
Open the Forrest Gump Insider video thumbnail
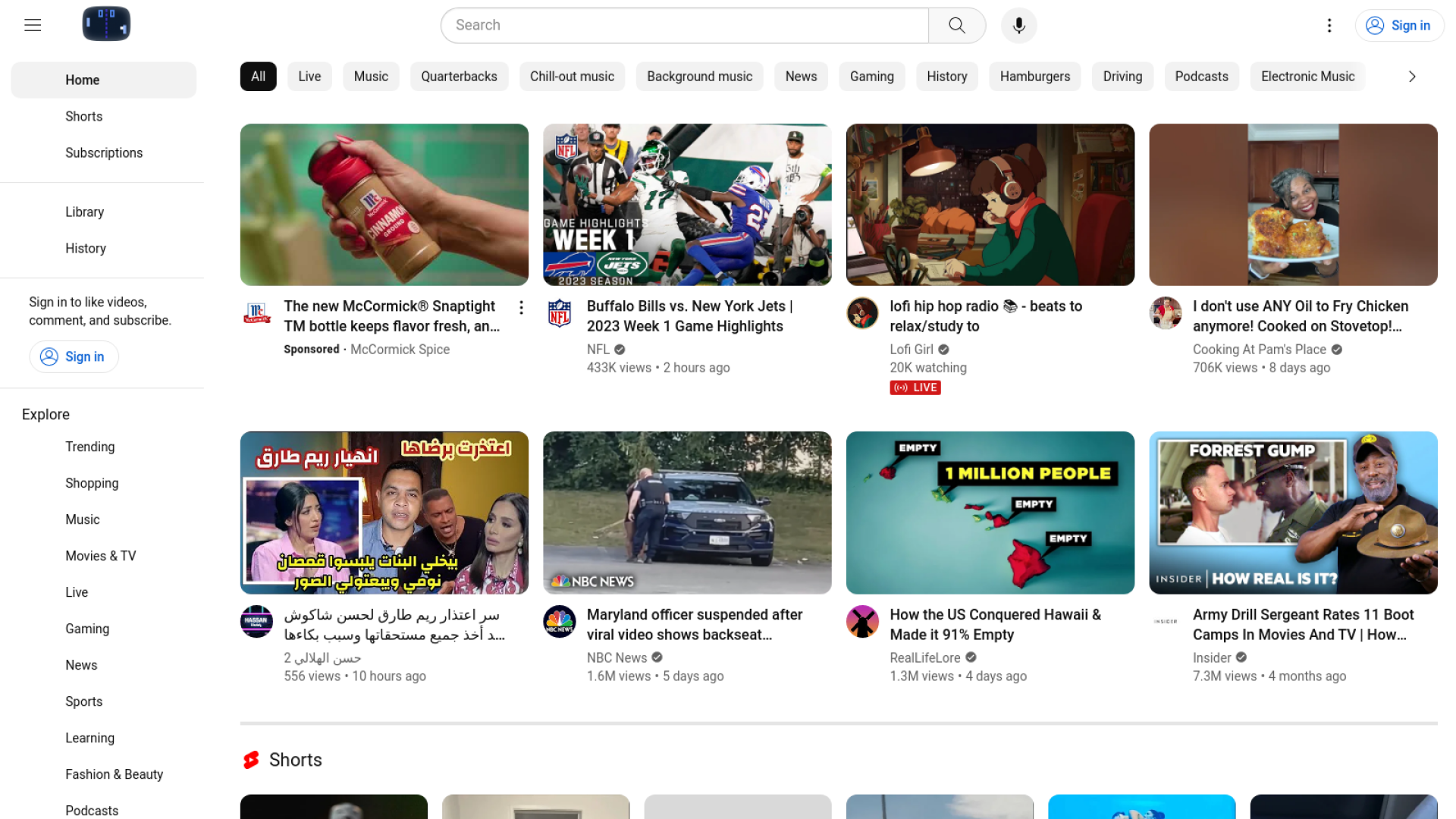(x=1292, y=513)
